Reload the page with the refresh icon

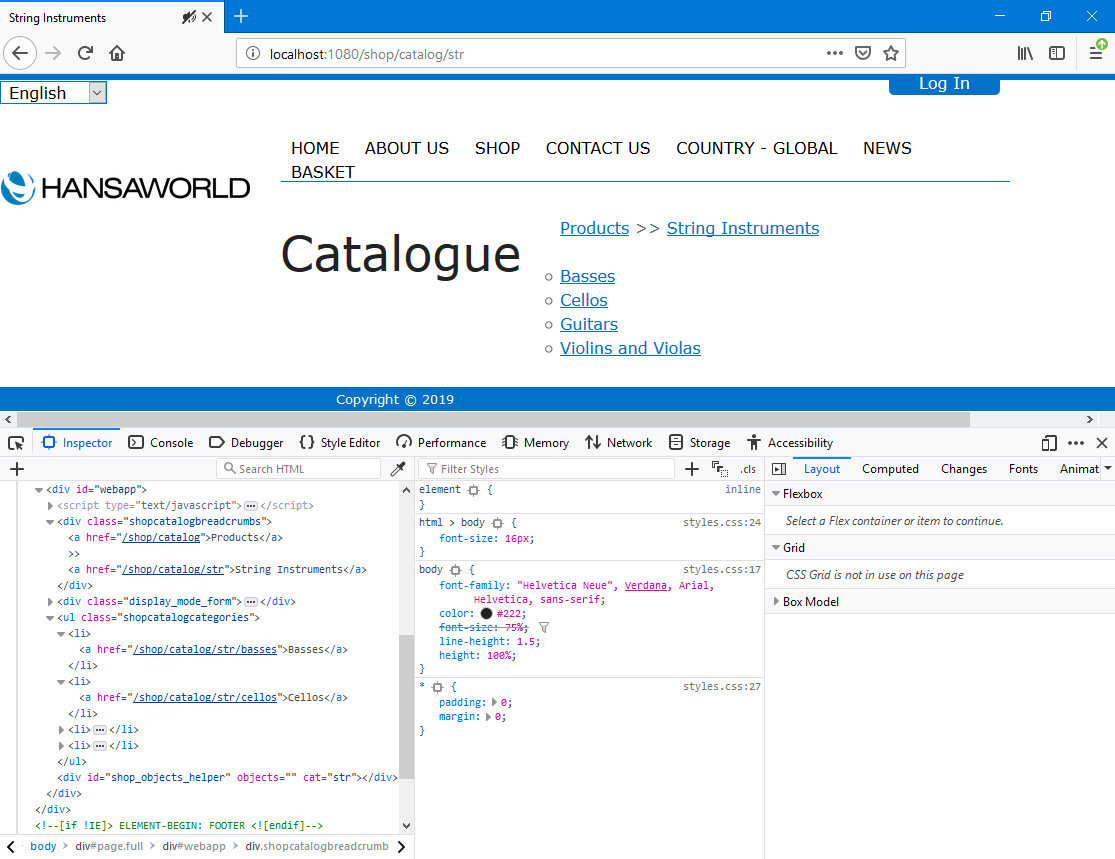coord(85,53)
